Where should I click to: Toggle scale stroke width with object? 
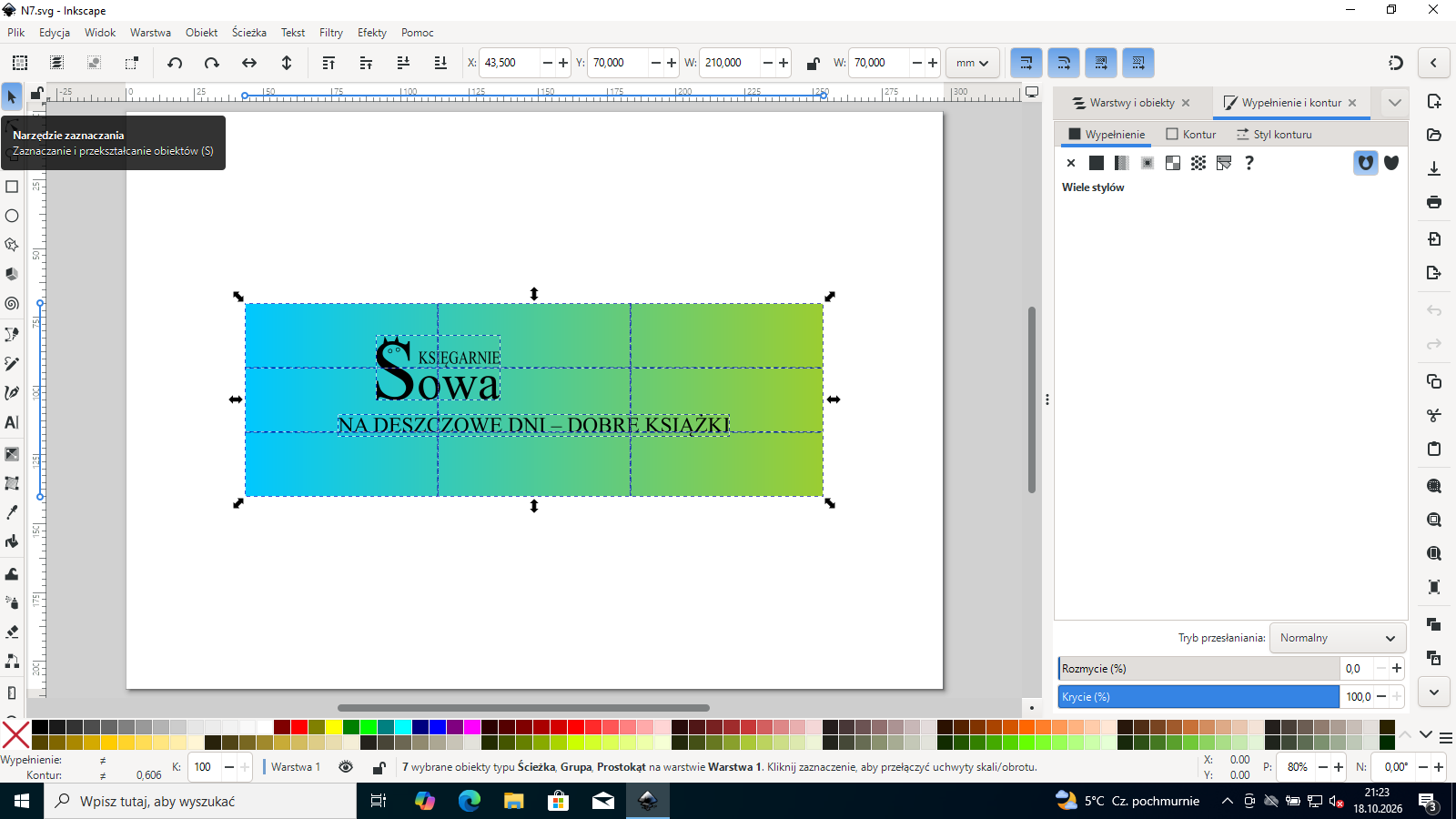[x=1026, y=63]
